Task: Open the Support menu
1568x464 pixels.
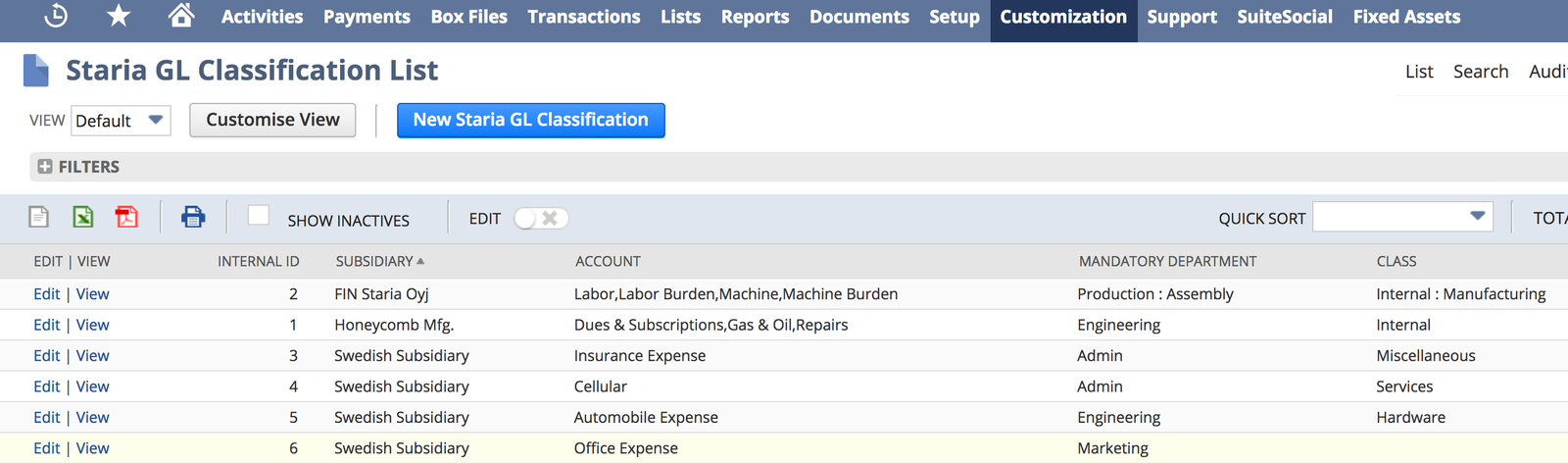Action: (1182, 17)
